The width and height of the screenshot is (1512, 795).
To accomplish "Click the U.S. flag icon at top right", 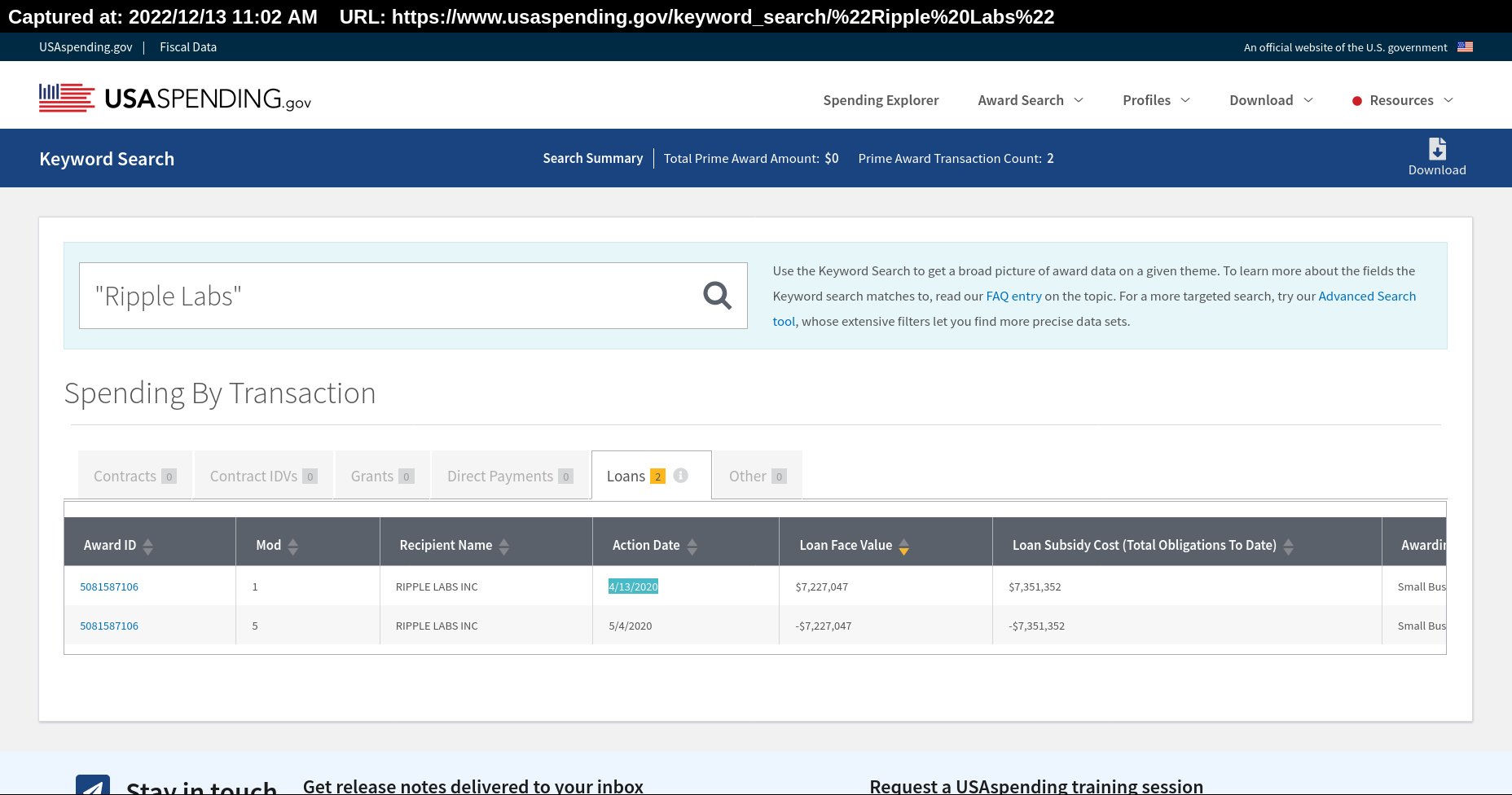I will (1465, 47).
